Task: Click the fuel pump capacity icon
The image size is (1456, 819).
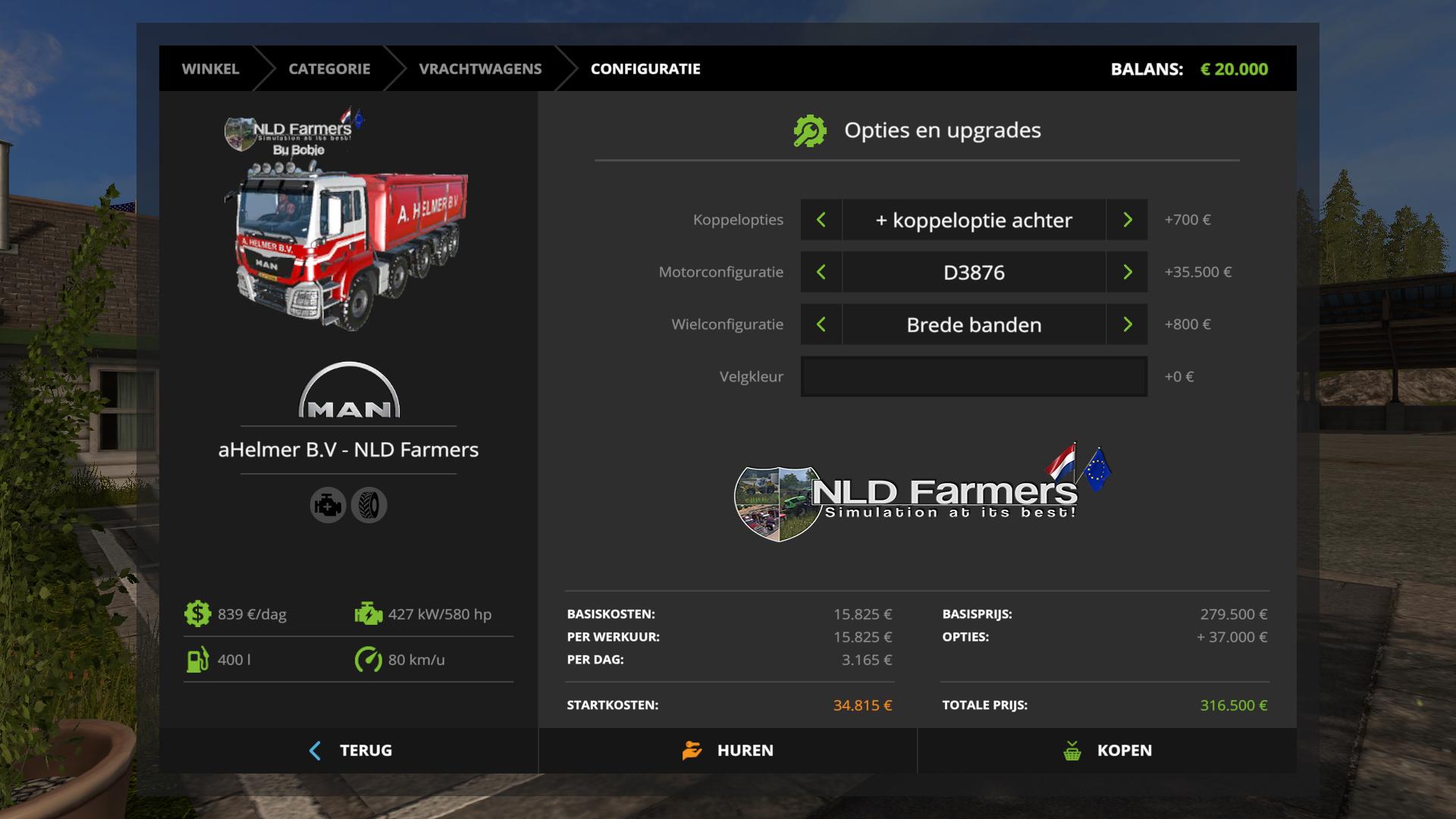Action: click(197, 659)
